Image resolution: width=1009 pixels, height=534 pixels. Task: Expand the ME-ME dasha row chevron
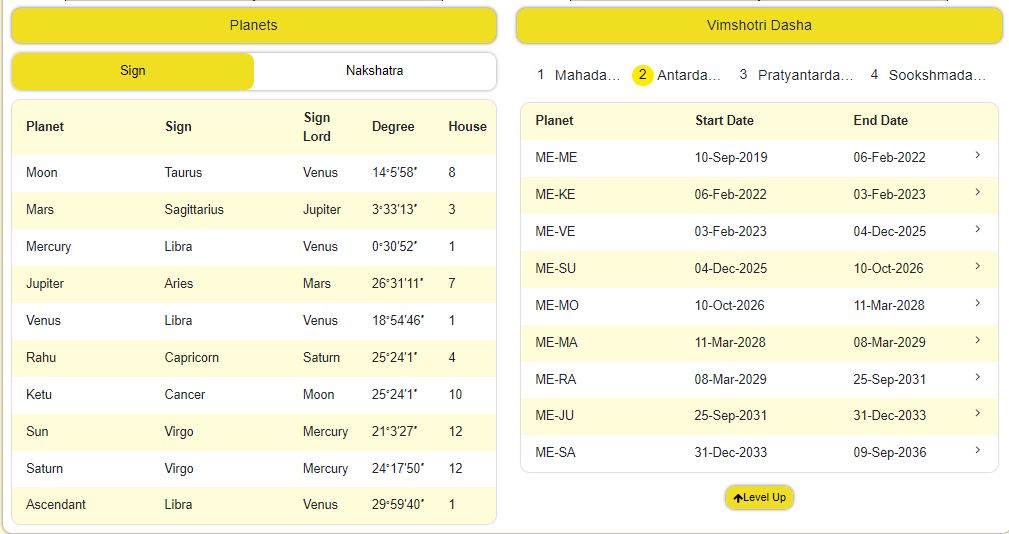click(x=977, y=156)
